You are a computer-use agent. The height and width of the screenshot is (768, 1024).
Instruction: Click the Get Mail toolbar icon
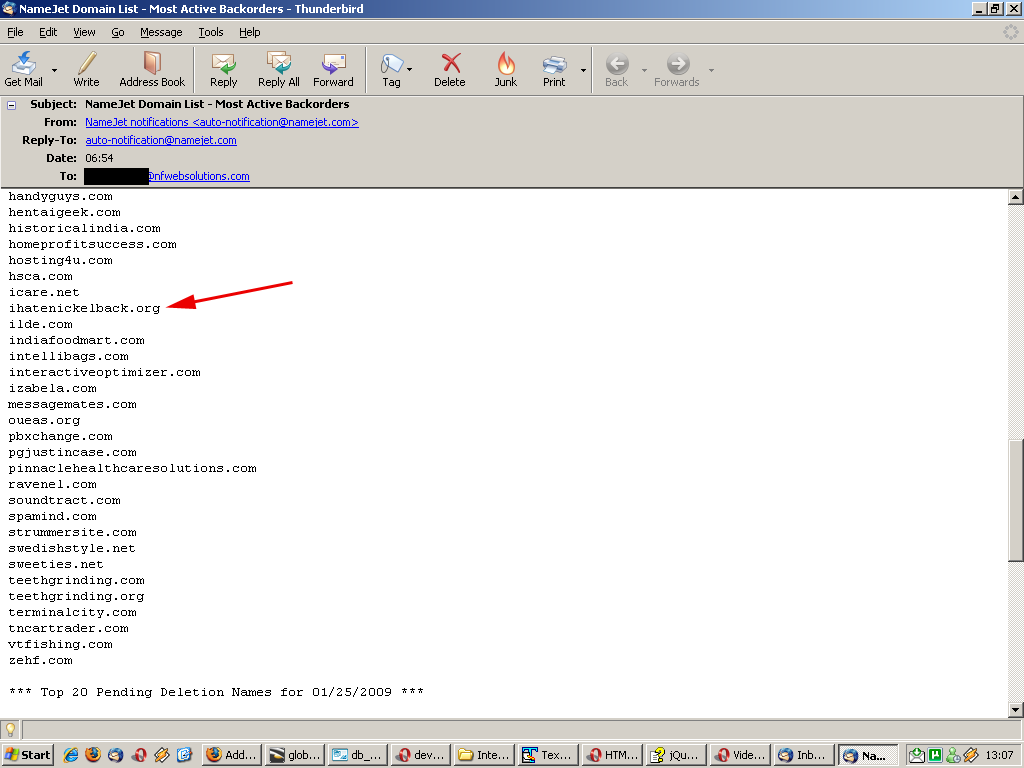pos(24,69)
